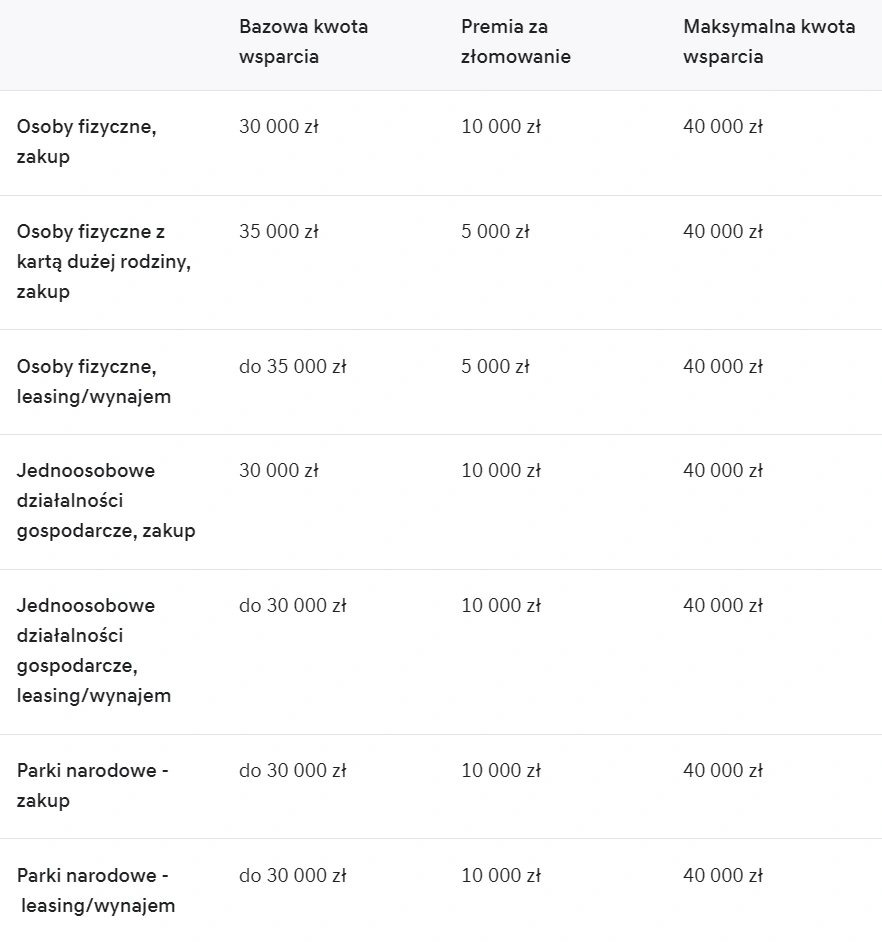882x942 pixels.
Task: Click the 'do 35 000 zł' base amount cell
Action: coord(292,366)
